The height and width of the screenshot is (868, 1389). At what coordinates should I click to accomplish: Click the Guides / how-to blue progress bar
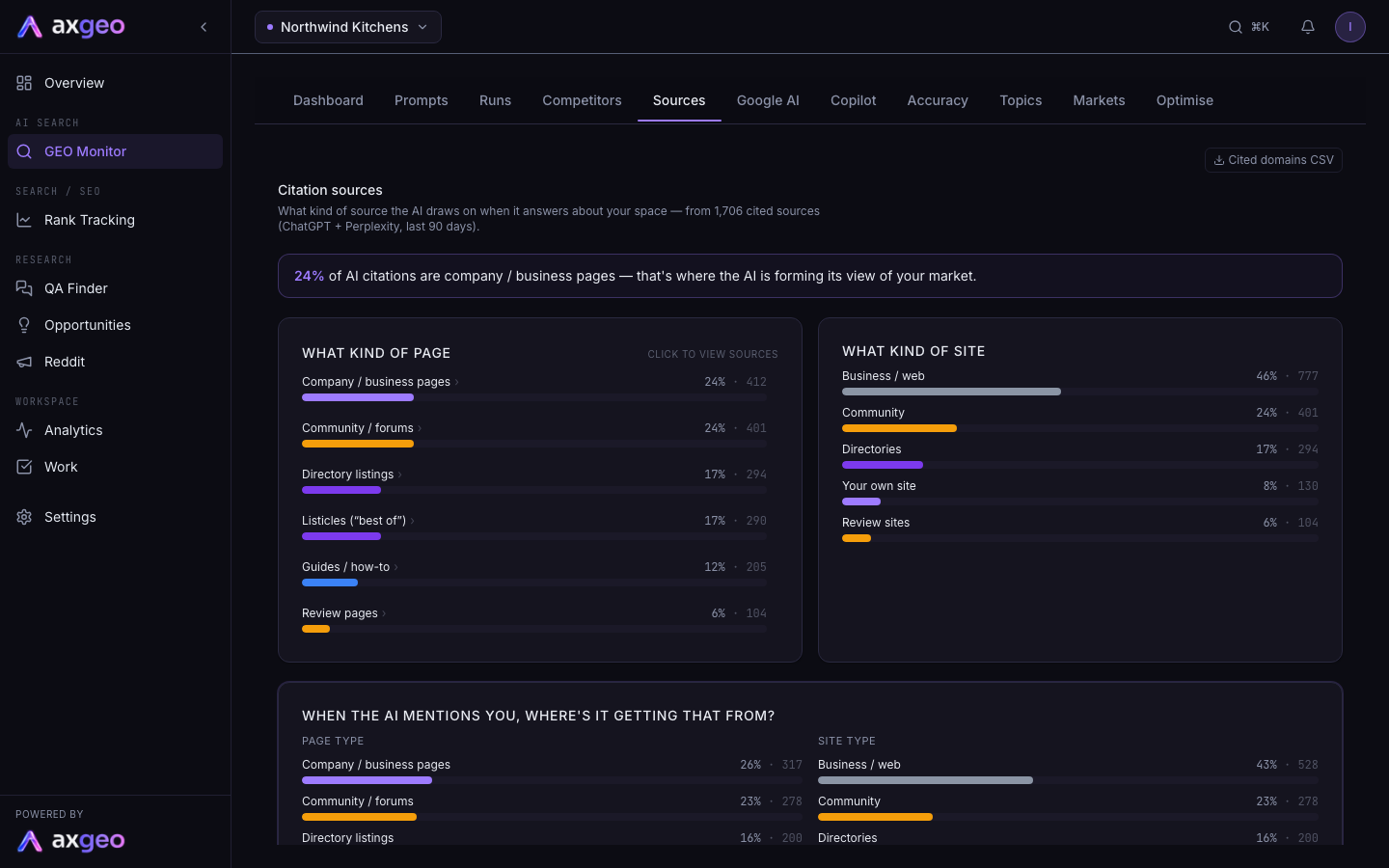click(330, 583)
